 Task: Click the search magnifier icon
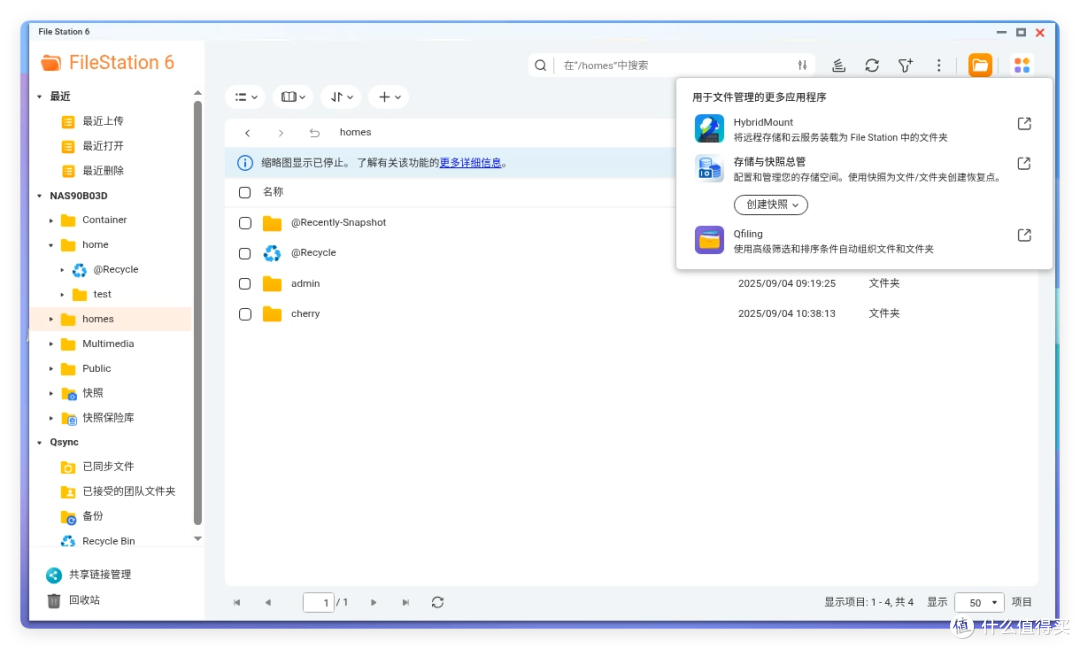[x=541, y=65]
